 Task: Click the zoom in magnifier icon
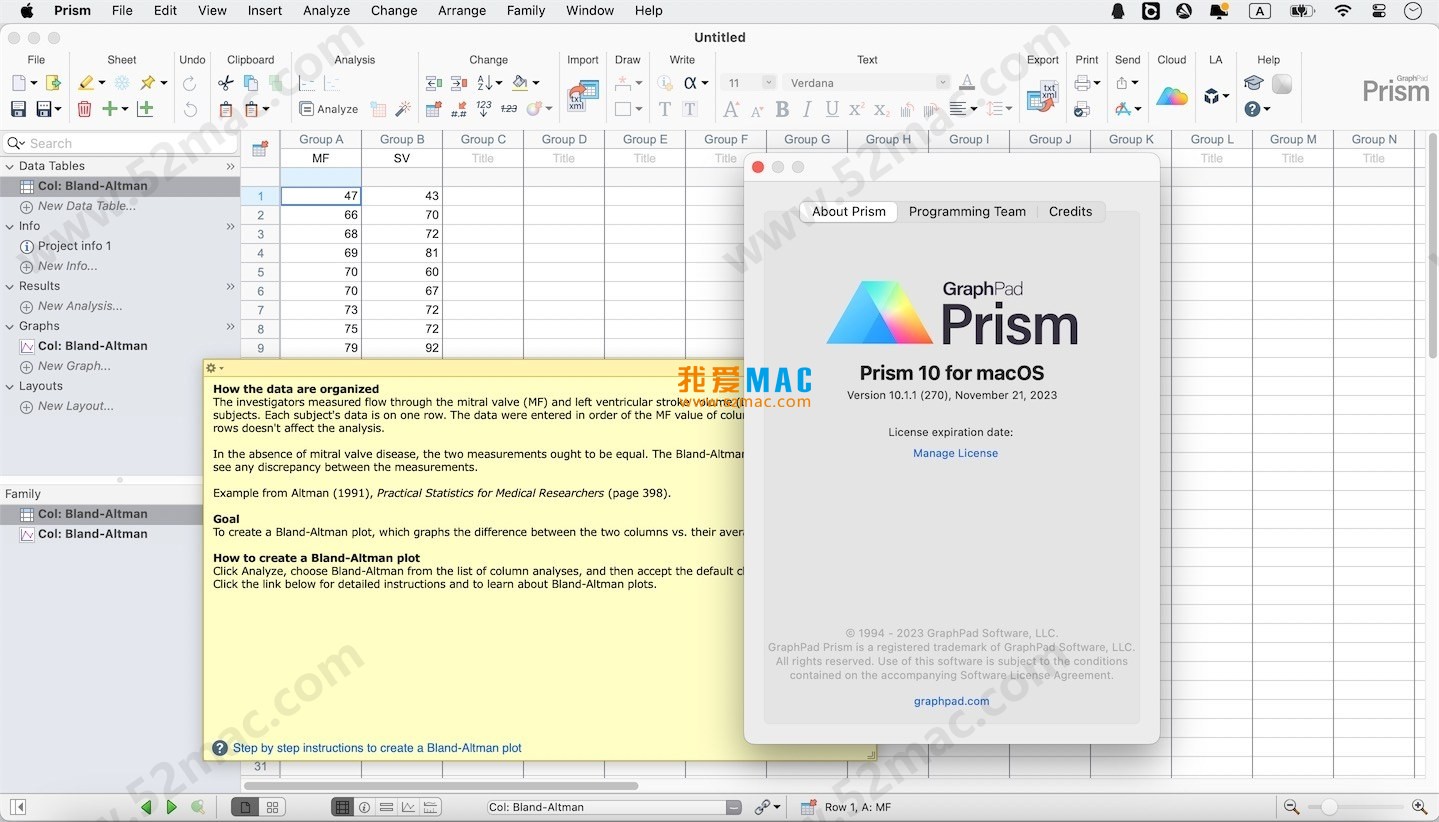click(x=1419, y=807)
